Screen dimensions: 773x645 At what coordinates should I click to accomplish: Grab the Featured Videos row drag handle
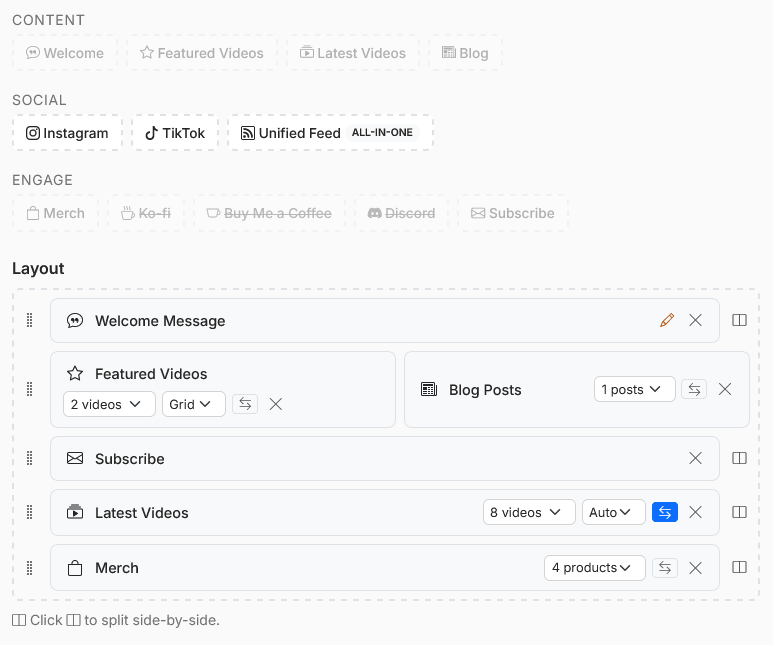(x=30, y=389)
